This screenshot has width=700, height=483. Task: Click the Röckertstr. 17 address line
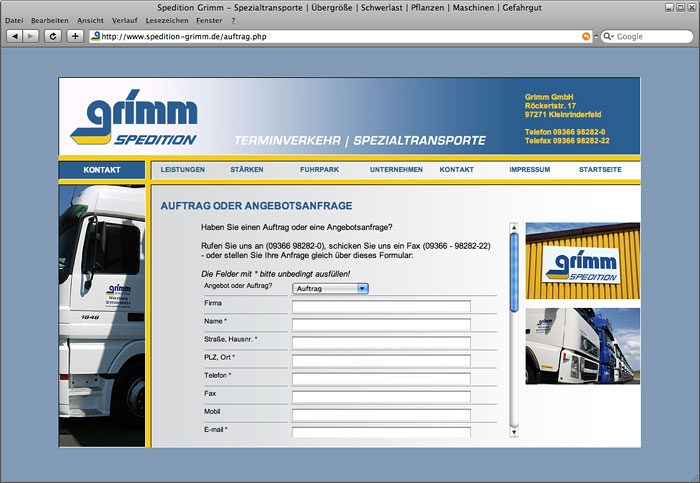tap(550, 106)
